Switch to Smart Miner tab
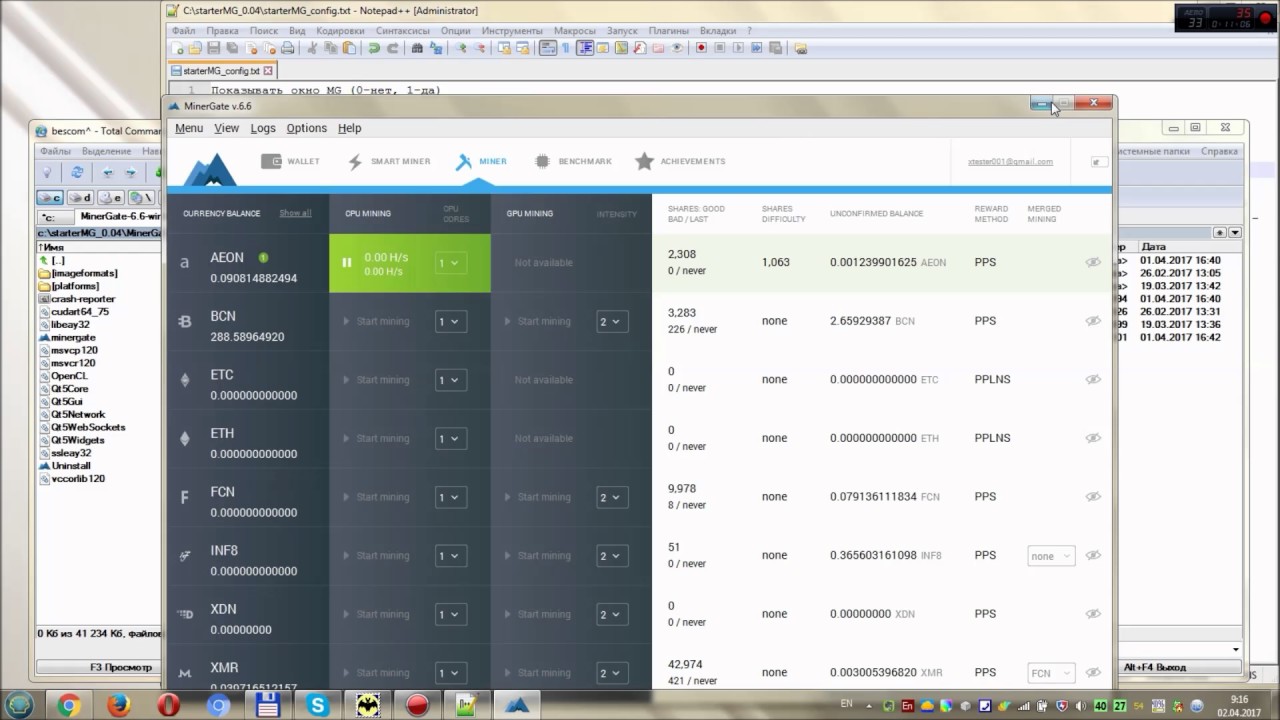This screenshot has height=720, width=1280. pos(389,161)
